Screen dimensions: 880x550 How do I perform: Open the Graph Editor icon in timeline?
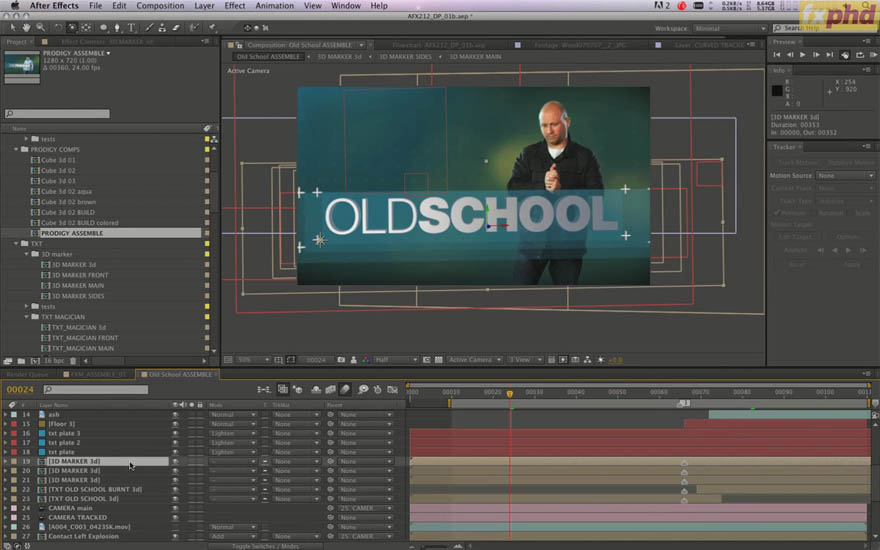tap(393, 389)
